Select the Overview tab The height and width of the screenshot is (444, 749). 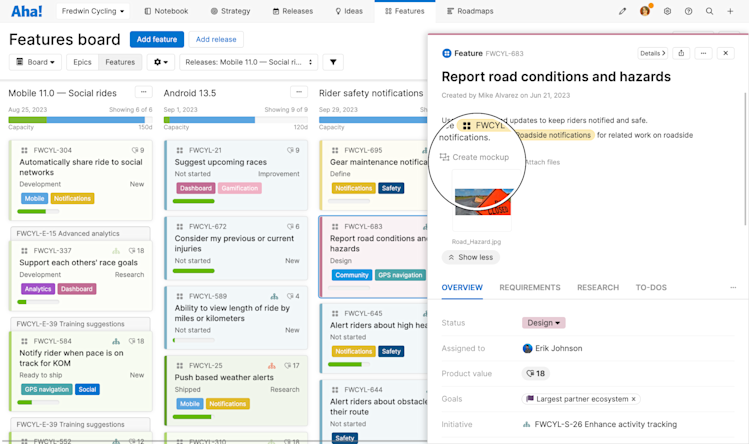(x=462, y=287)
